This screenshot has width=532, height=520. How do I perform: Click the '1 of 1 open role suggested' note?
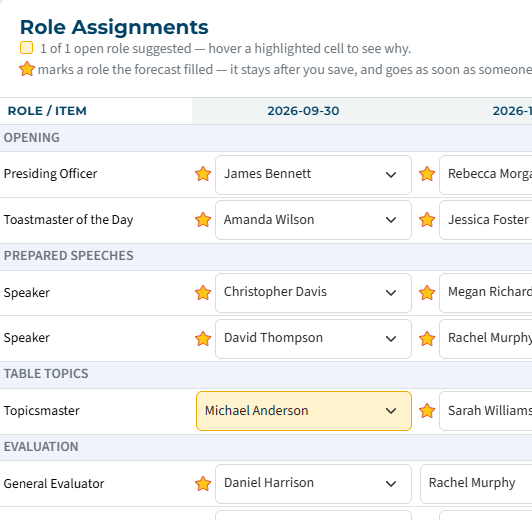pyautogui.click(x=225, y=49)
